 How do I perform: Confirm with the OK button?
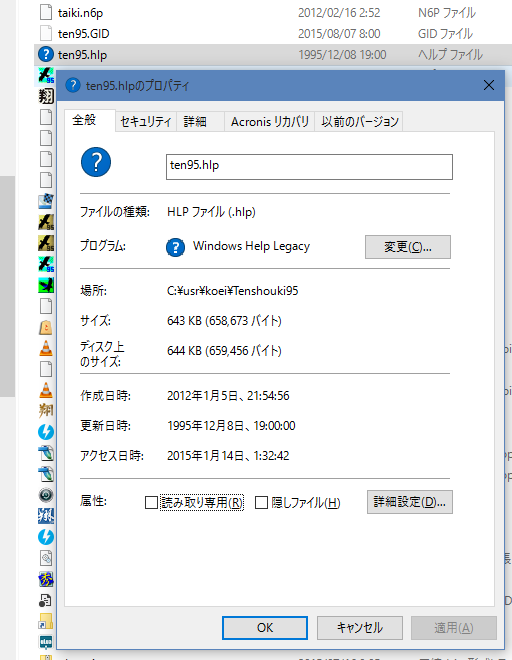click(x=265, y=628)
